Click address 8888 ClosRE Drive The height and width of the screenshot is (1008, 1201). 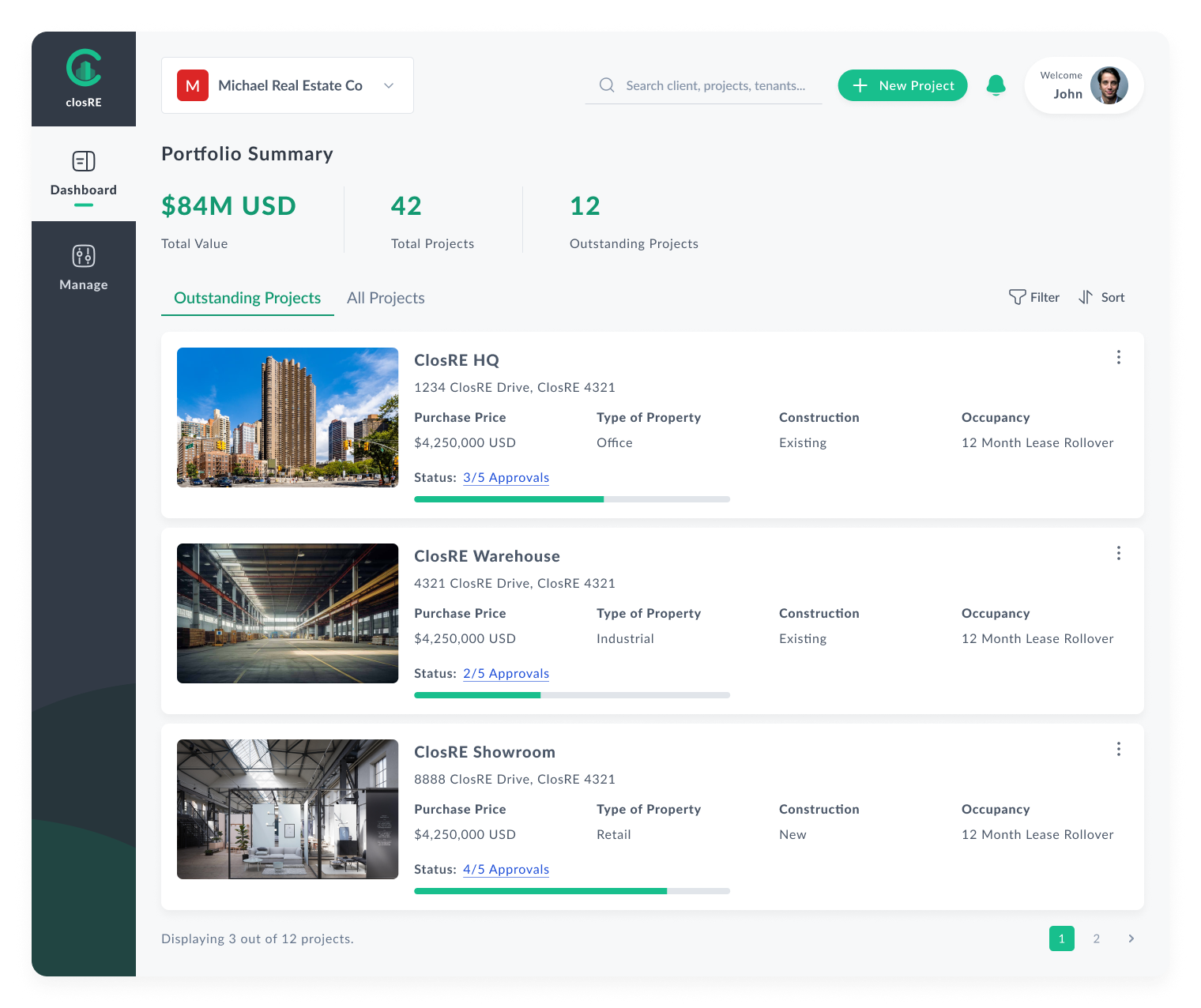(x=515, y=779)
